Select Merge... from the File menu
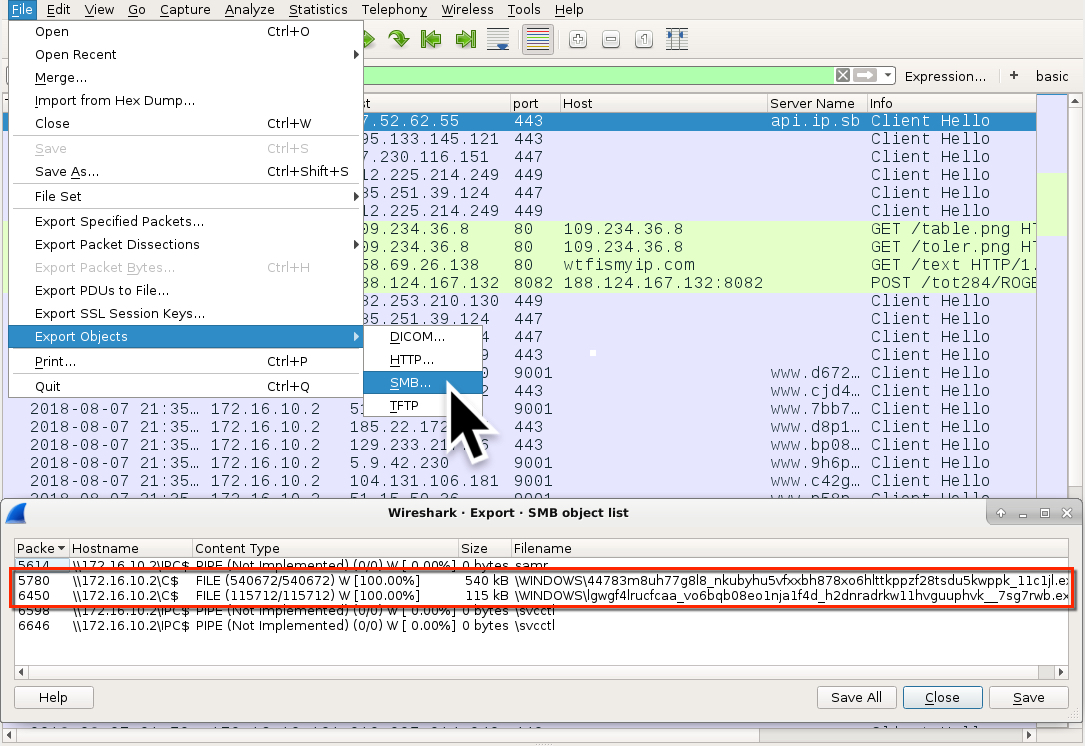1085x746 pixels. pos(185,78)
